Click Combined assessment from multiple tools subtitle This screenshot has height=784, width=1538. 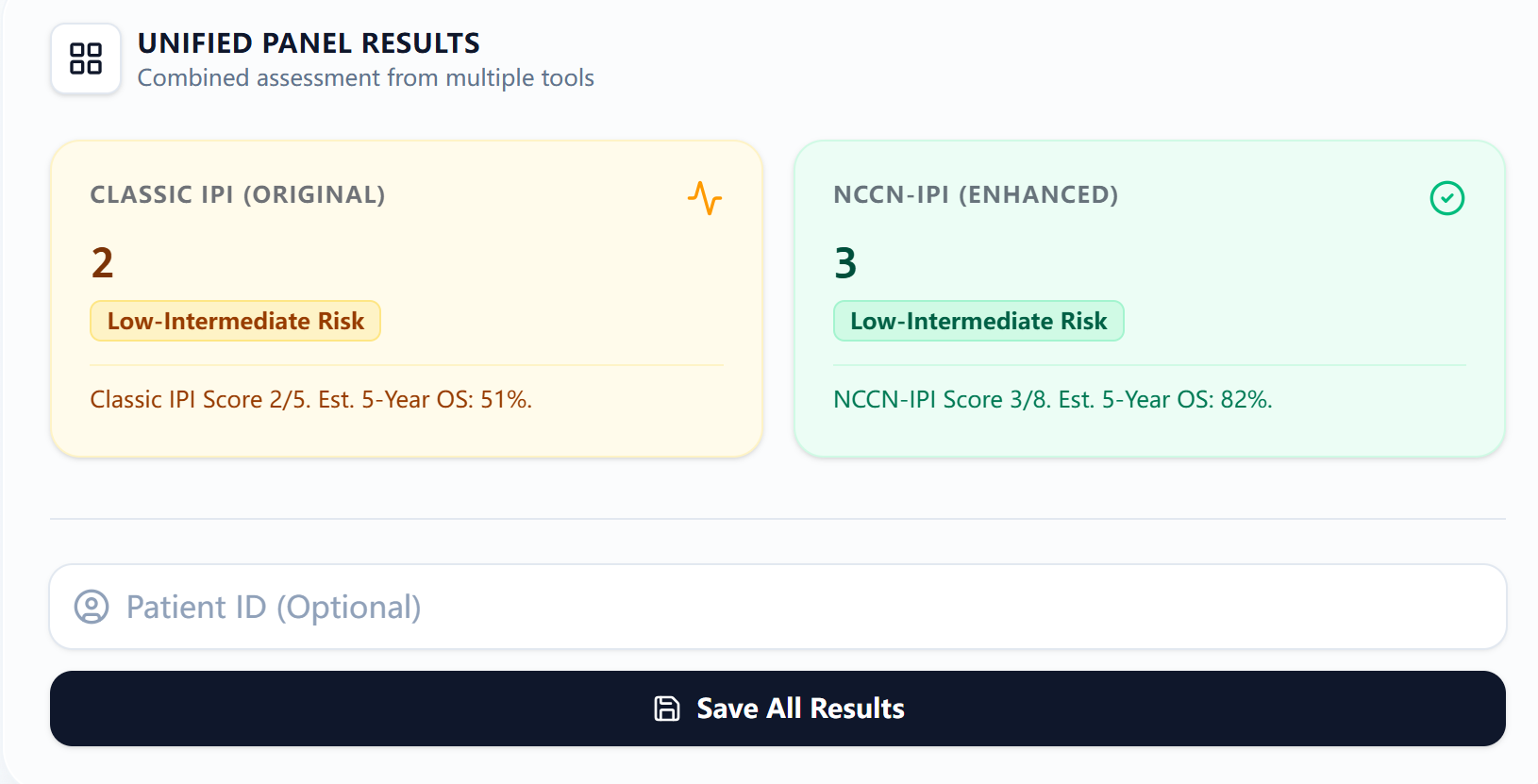click(365, 77)
